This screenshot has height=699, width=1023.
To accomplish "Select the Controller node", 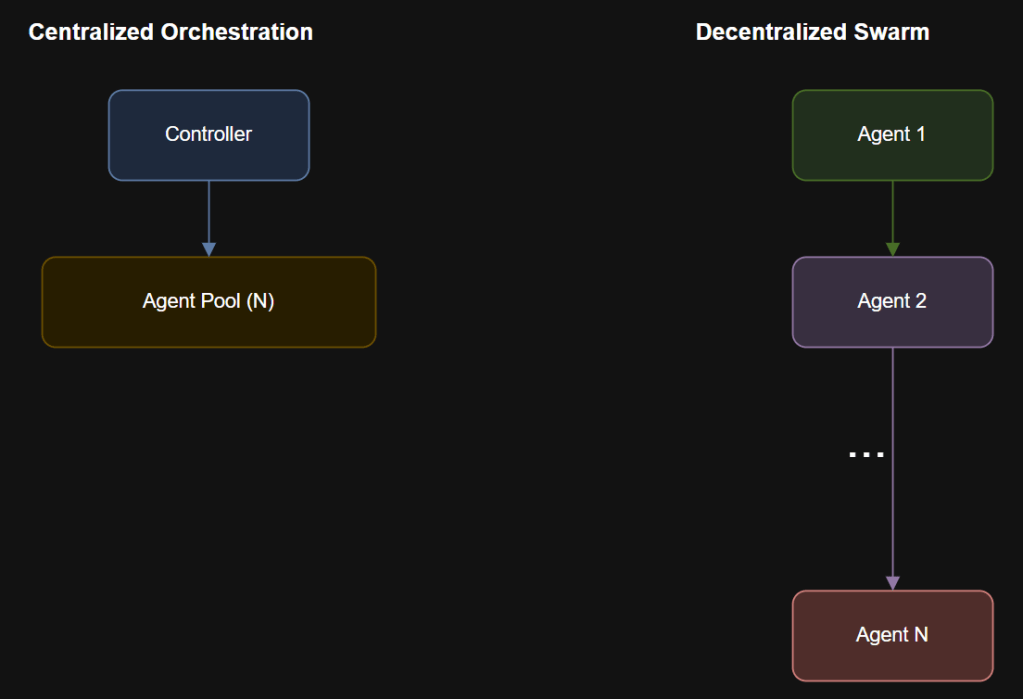I will coord(208,135).
